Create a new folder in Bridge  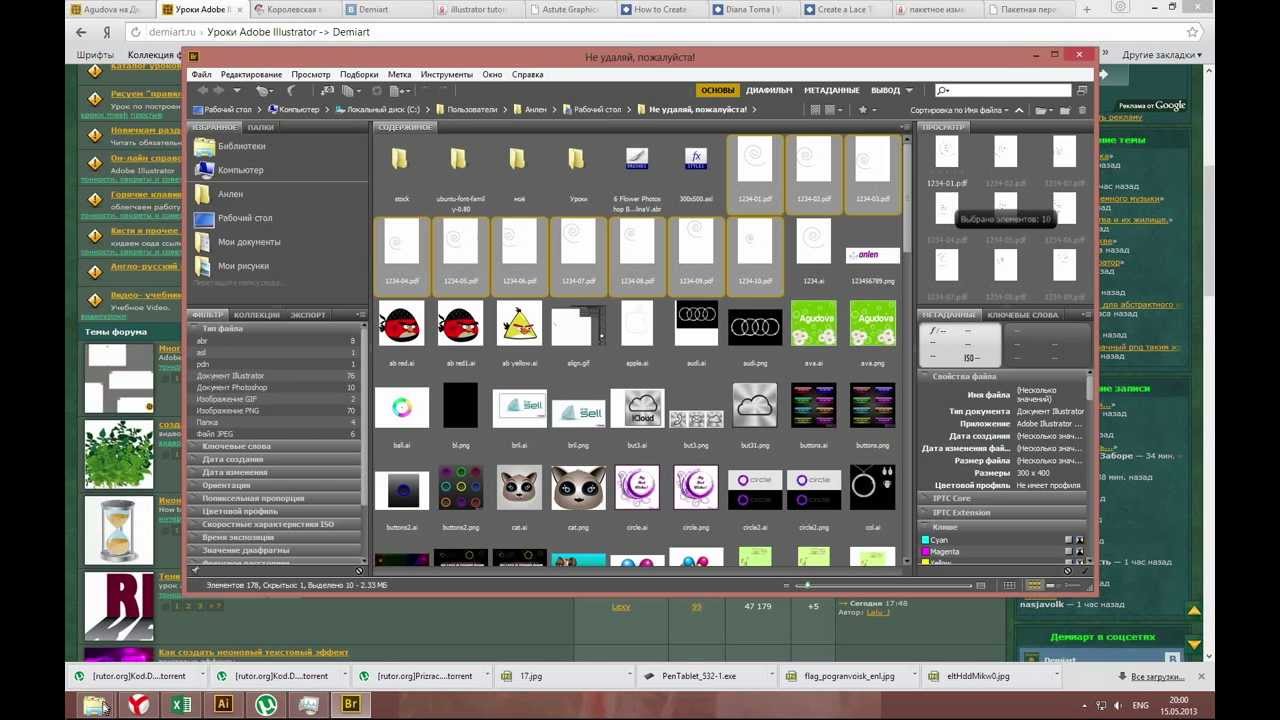coord(1065,110)
